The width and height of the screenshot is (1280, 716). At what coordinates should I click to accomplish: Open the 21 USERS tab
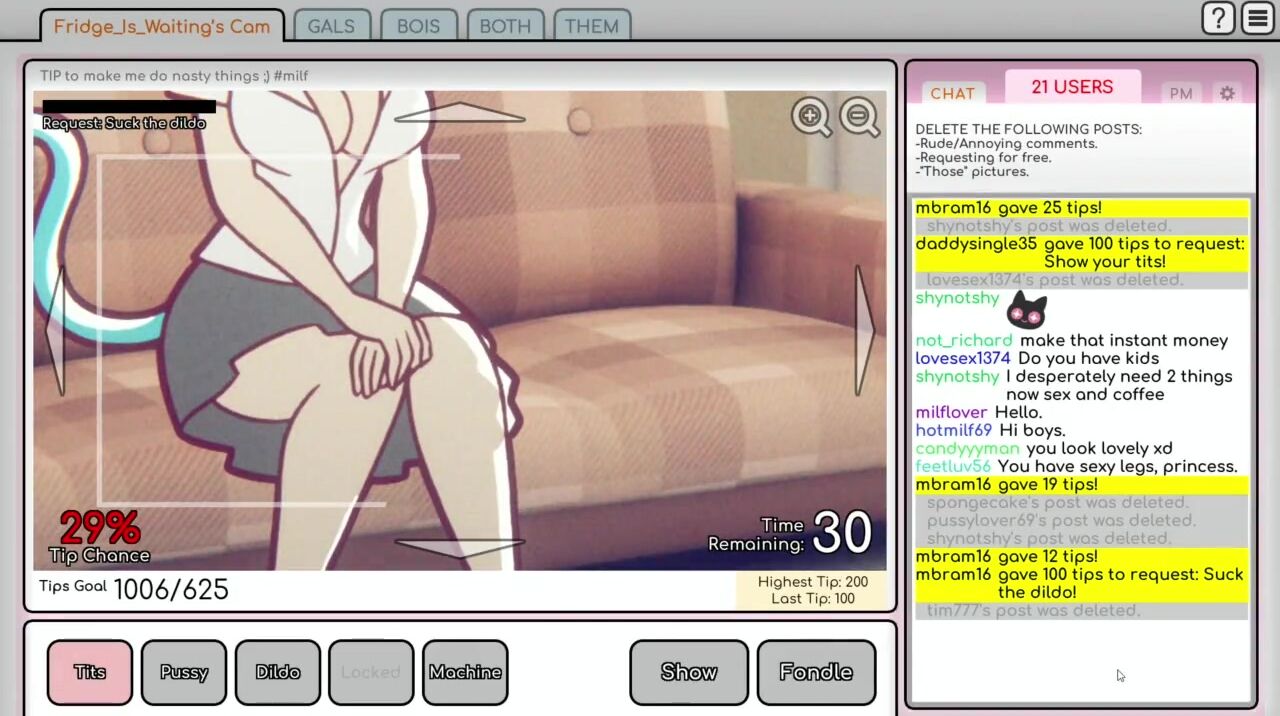click(1072, 87)
